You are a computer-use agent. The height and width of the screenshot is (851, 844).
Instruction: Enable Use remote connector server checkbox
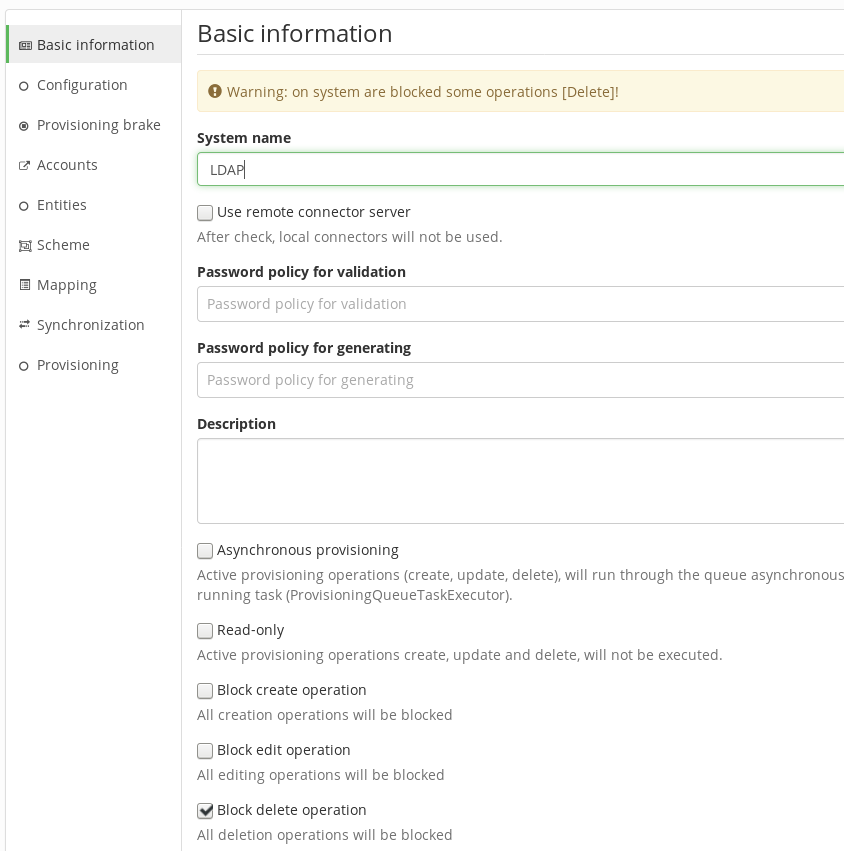(205, 213)
